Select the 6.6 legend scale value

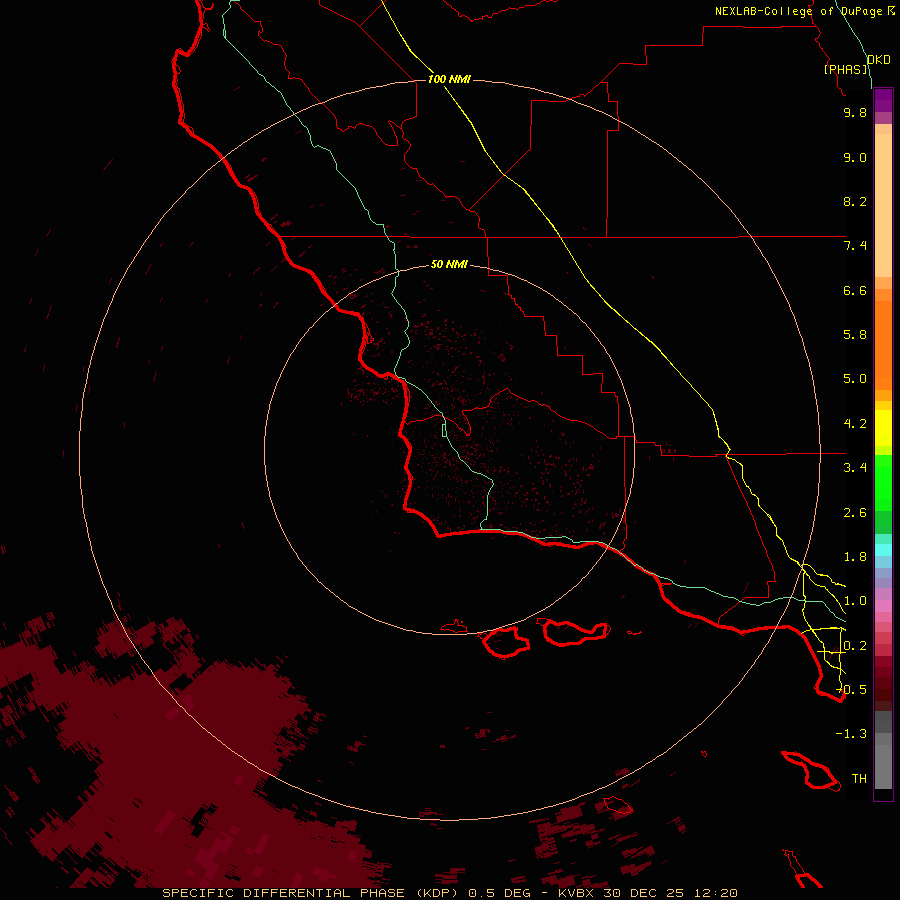pyautogui.click(x=855, y=290)
